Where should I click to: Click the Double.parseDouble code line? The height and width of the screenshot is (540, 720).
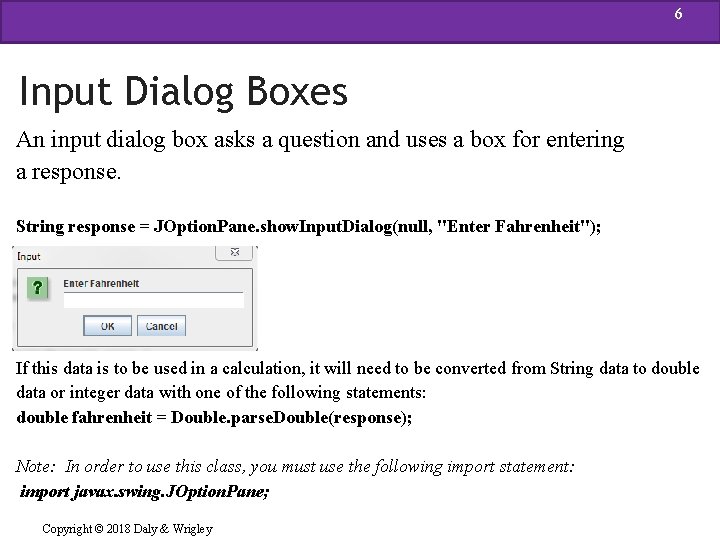(214, 417)
